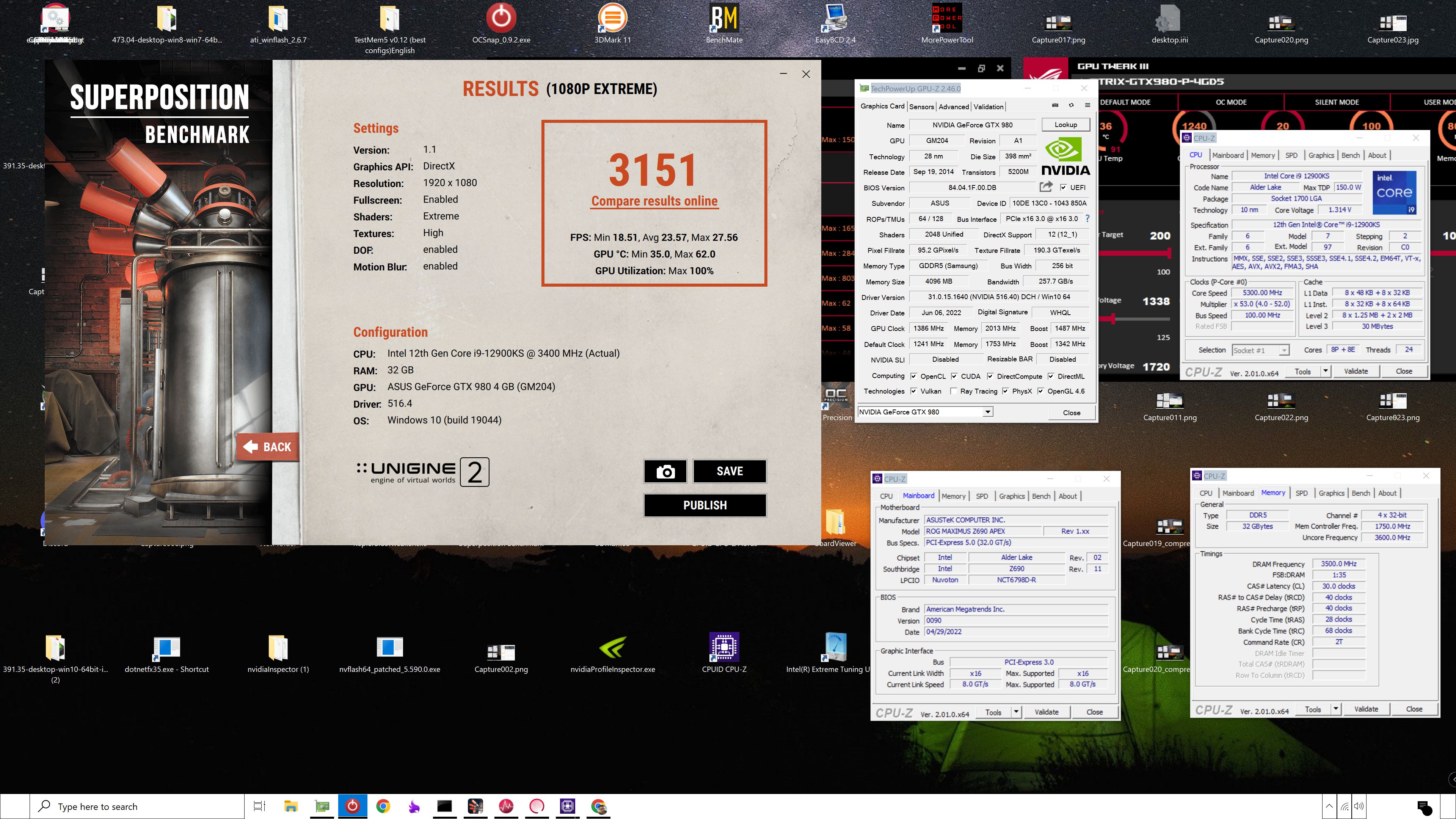Open File Explorer from the taskbar
Image resolution: width=1456 pixels, height=819 pixels.
[x=290, y=806]
